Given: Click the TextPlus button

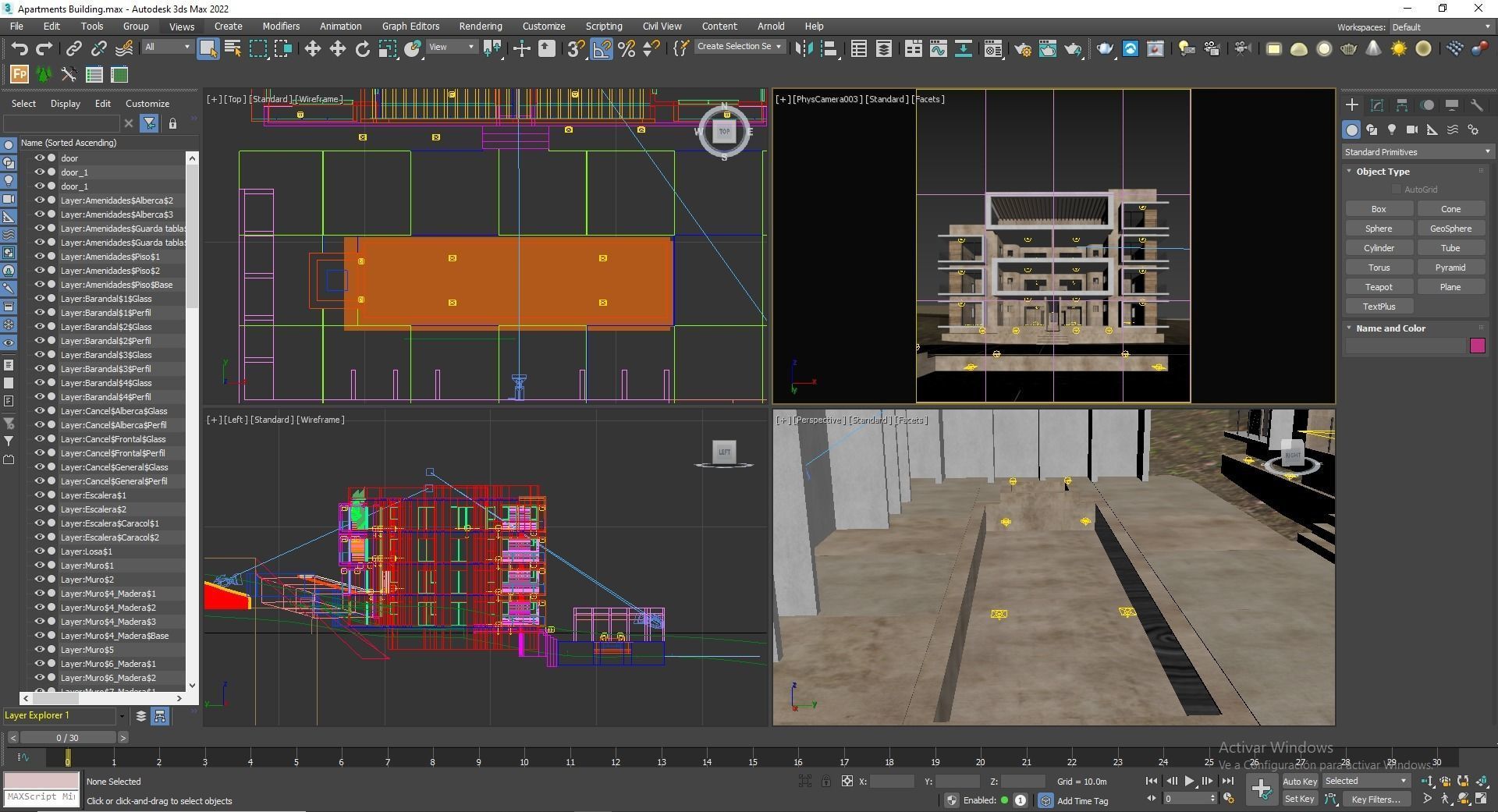Looking at the screenshot, I should 1379,307.
